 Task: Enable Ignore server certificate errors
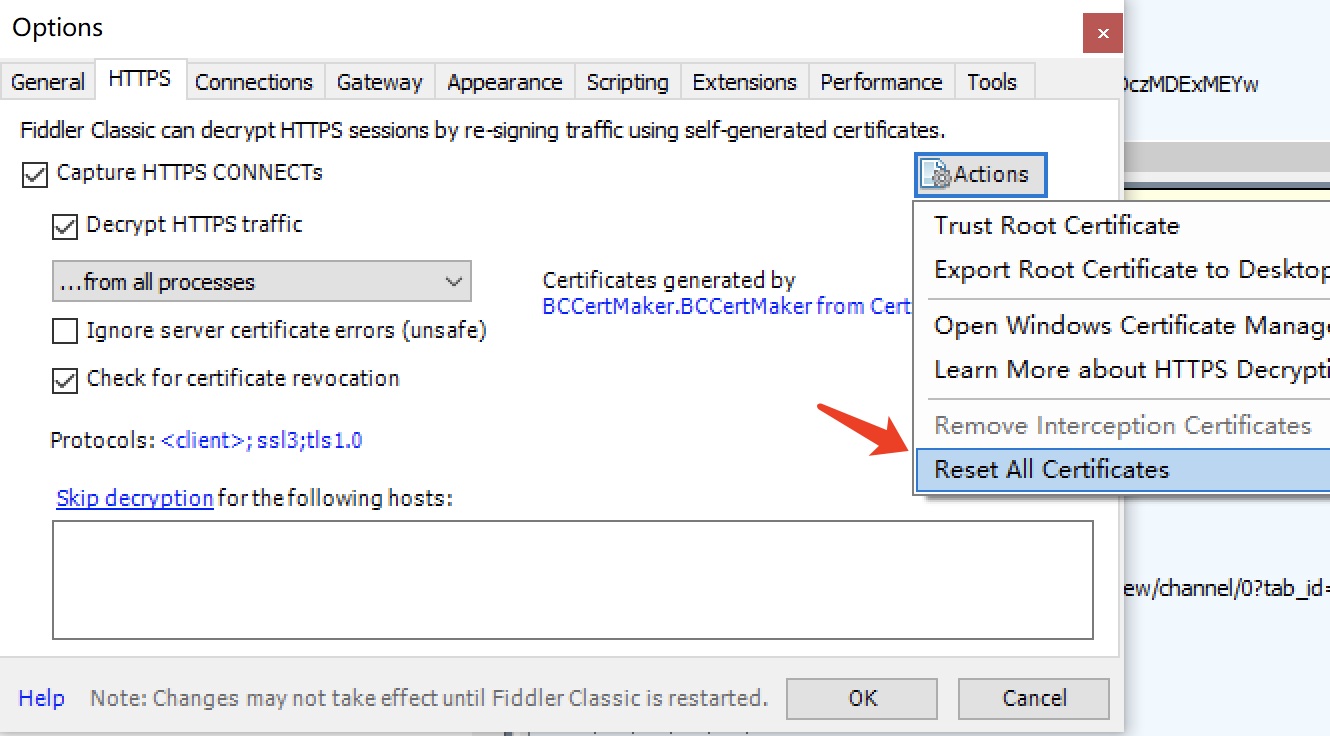[x=65, y=331]
